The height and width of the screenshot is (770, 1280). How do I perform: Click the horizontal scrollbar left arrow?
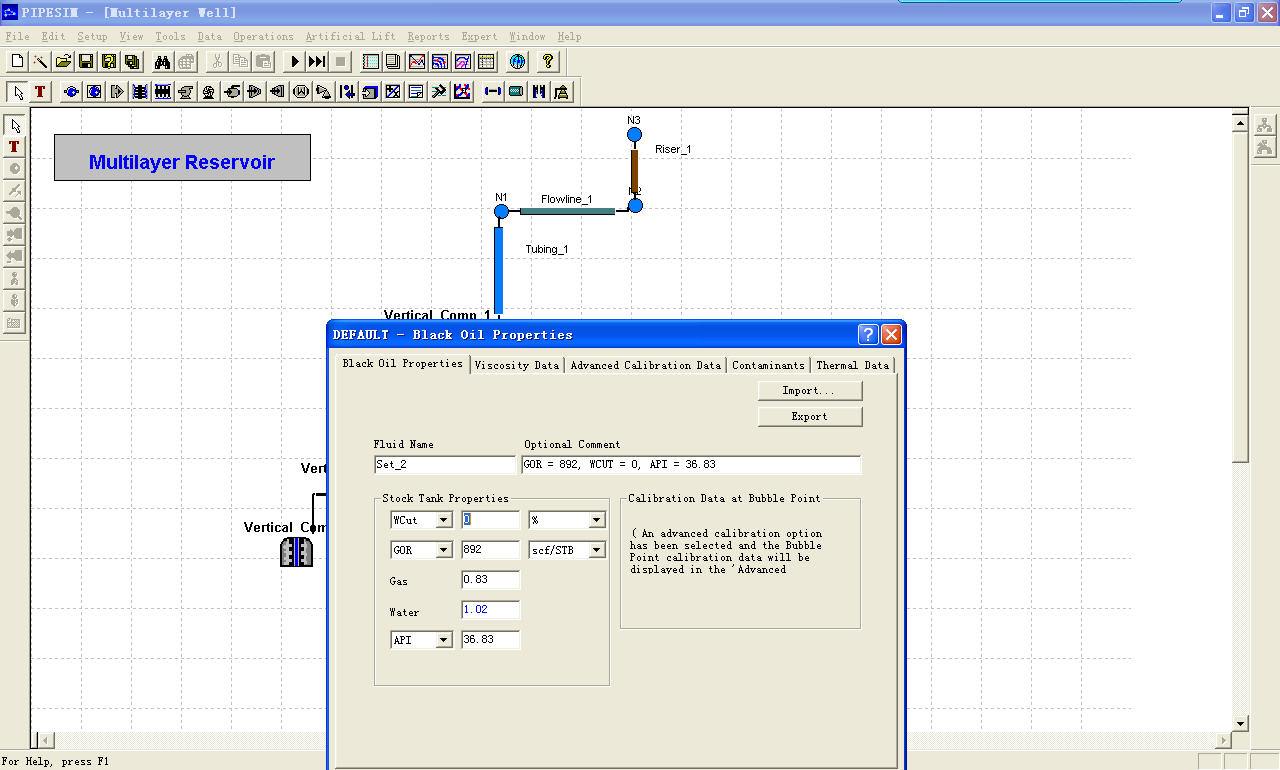tap(45, 740)
